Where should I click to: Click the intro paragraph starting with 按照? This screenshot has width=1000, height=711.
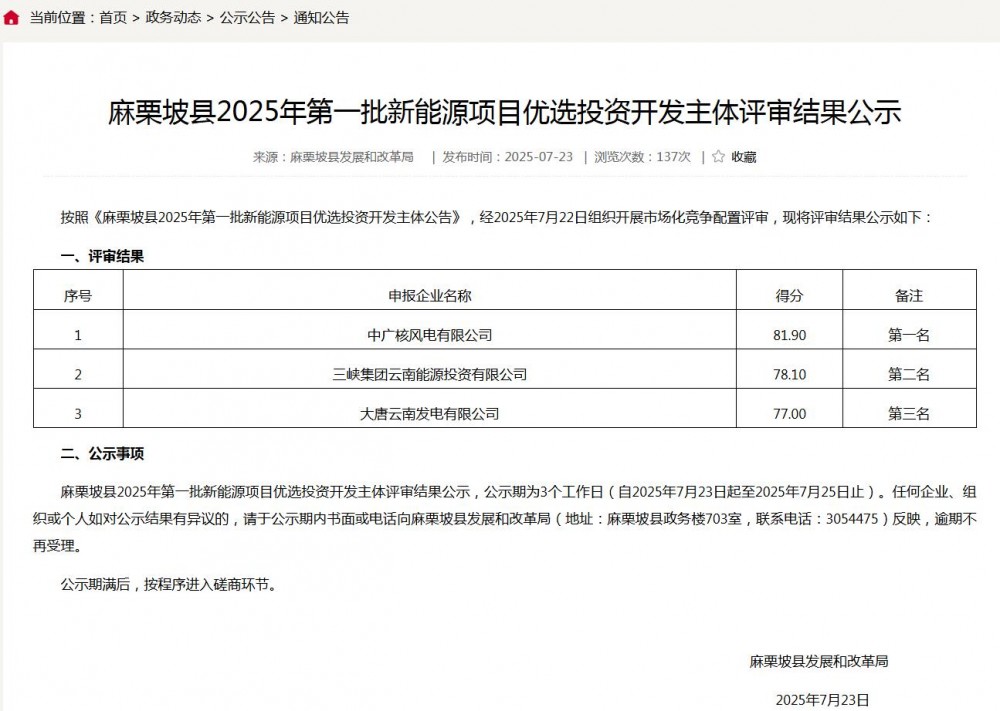click(497, 217)
